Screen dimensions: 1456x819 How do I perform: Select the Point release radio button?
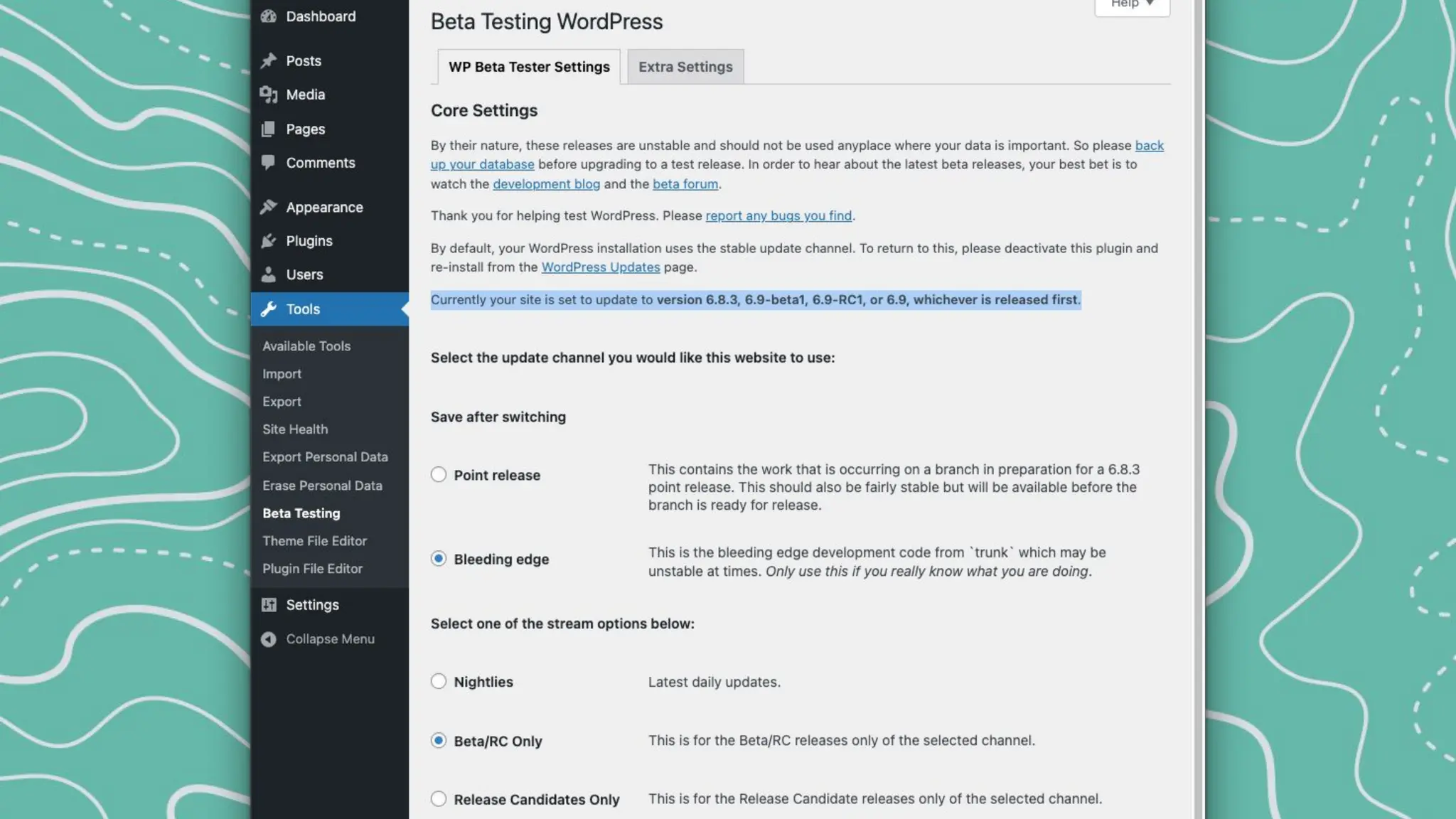[x=439, y=475]
